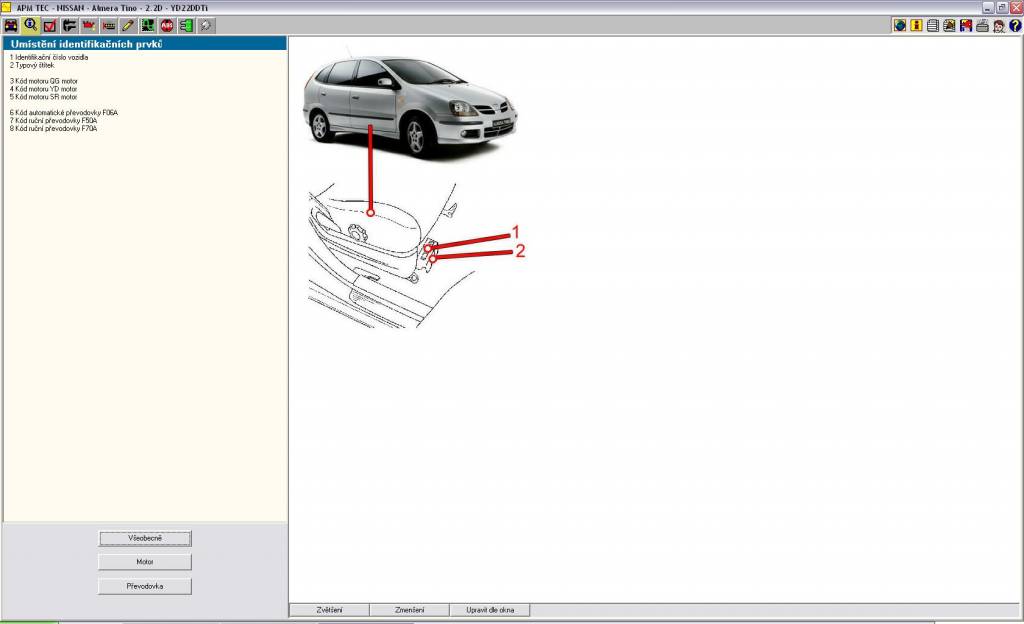
Task: Click the red timing belt toolbar icon
Action: [108, 26]
